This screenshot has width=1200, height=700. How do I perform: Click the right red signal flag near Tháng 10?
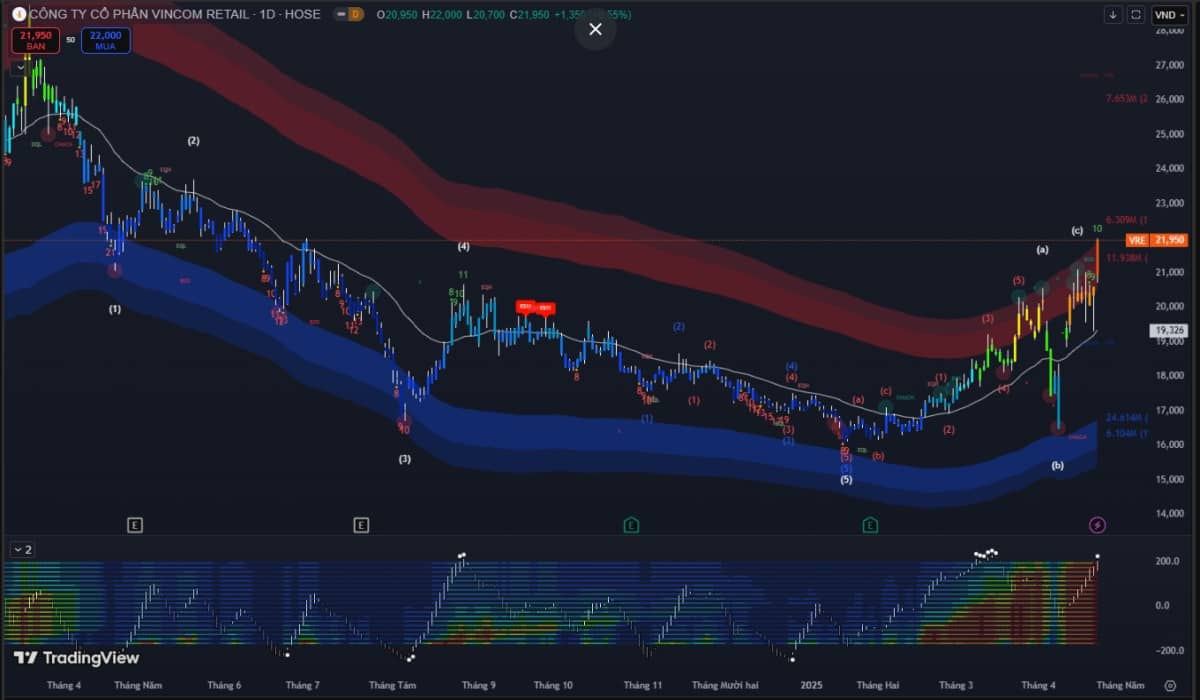[x=545, y=307]
